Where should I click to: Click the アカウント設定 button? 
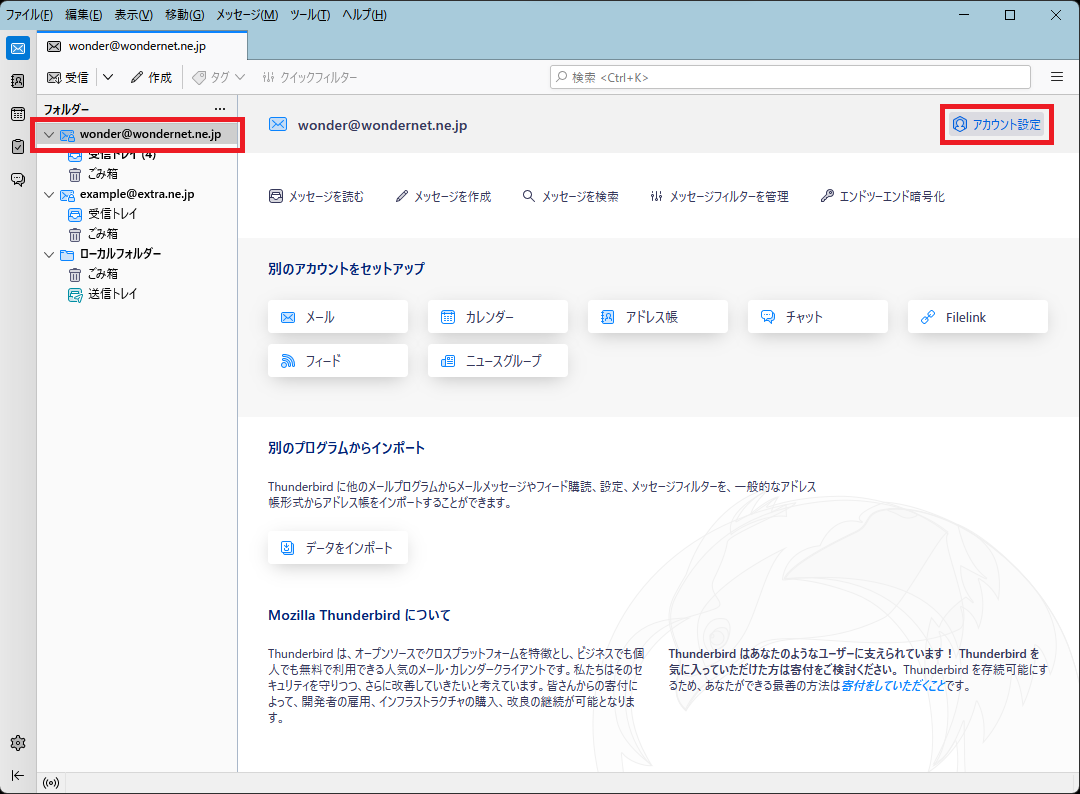click(x=997, y=125)
